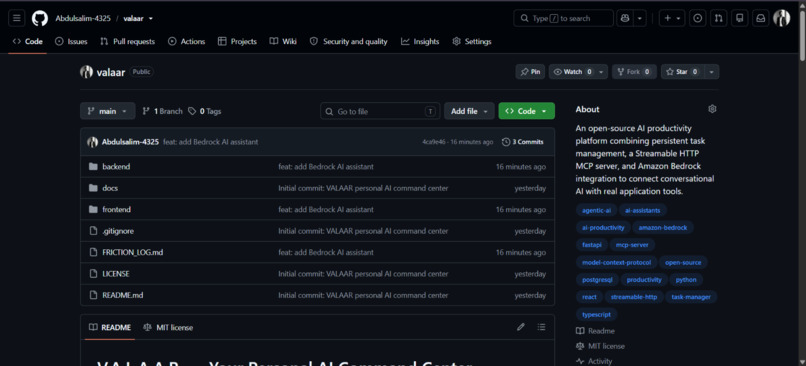Open the backend folder

click(116, 167)
